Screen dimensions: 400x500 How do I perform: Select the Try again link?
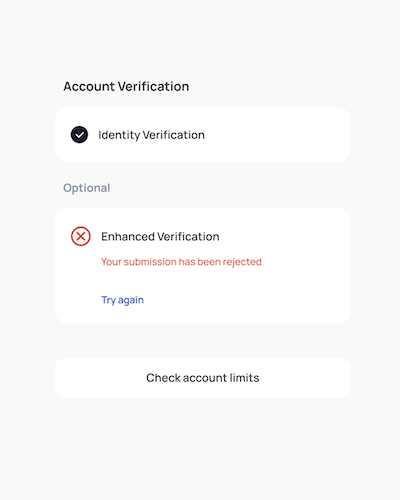pos(122,300)
